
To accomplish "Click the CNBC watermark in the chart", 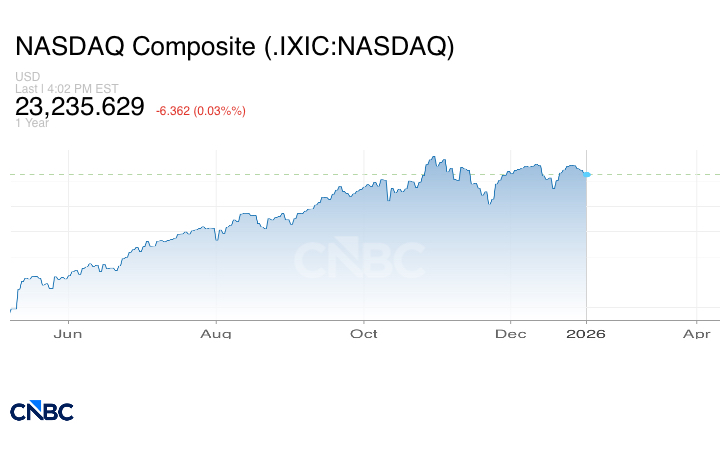I will [358, 260].
